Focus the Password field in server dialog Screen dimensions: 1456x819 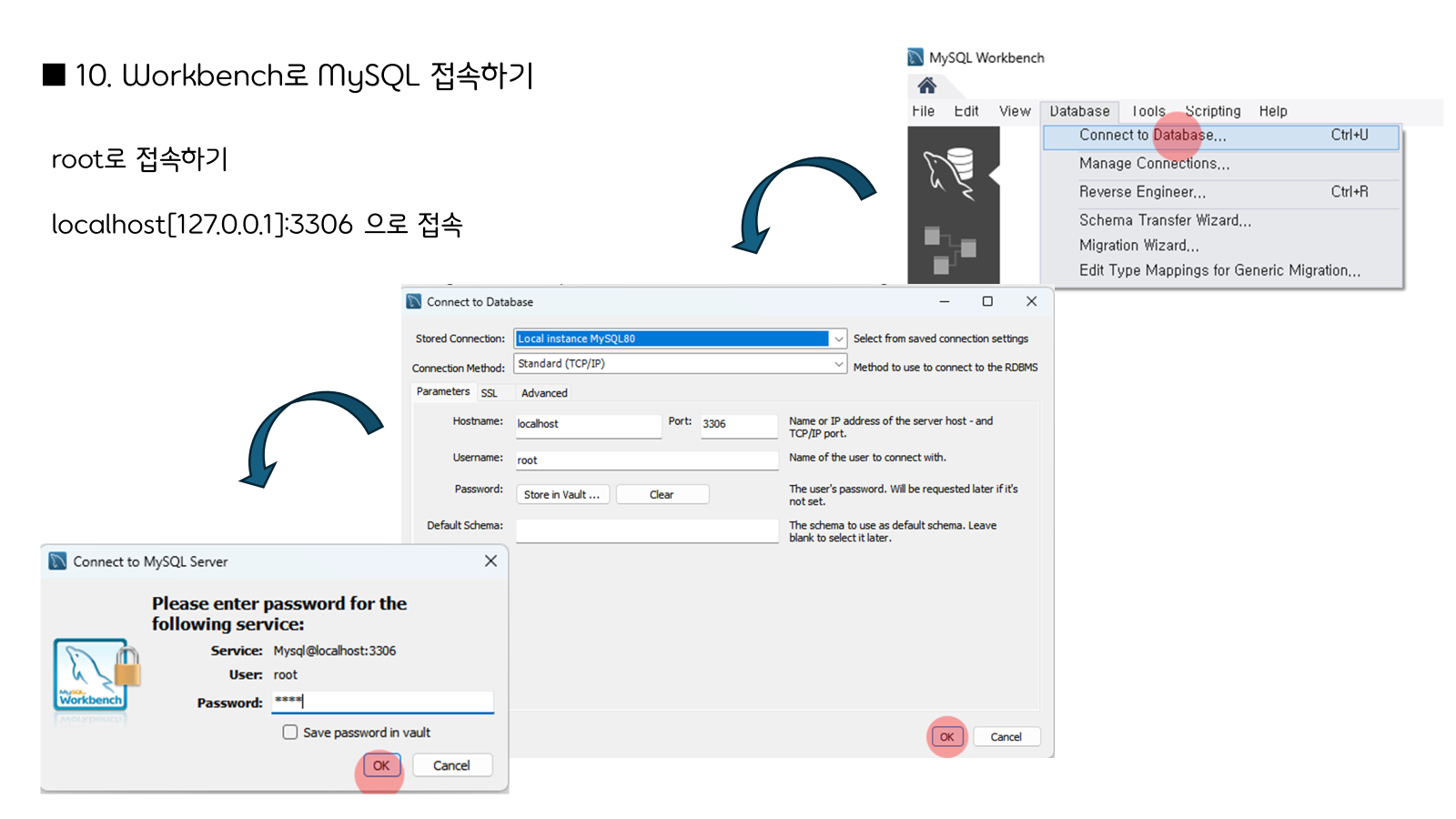coord(382,702)
